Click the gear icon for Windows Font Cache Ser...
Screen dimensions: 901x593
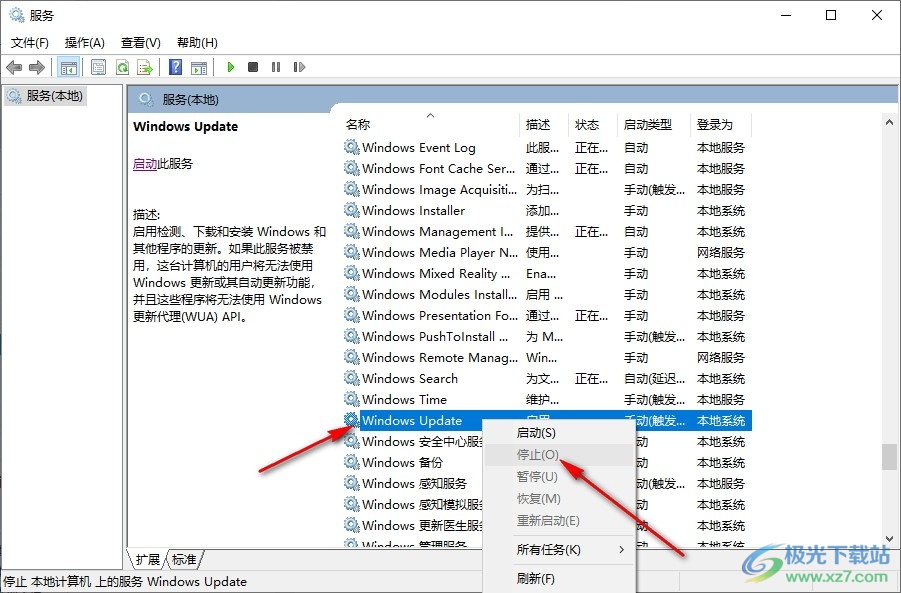[352, 168]
